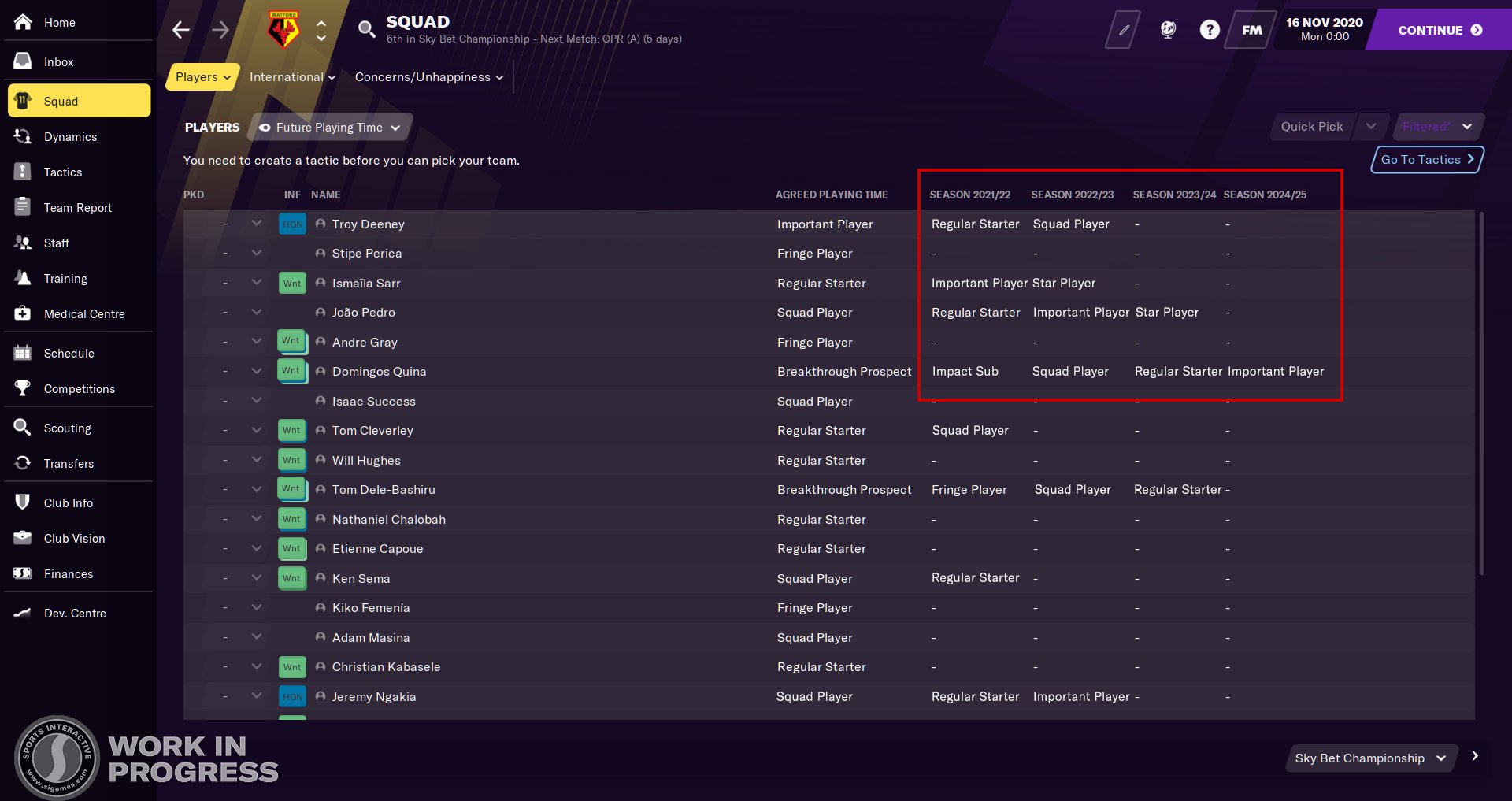The image size is (1512, 801).
Task: Navigate forward with the right arrow
Action: [220, 30]
